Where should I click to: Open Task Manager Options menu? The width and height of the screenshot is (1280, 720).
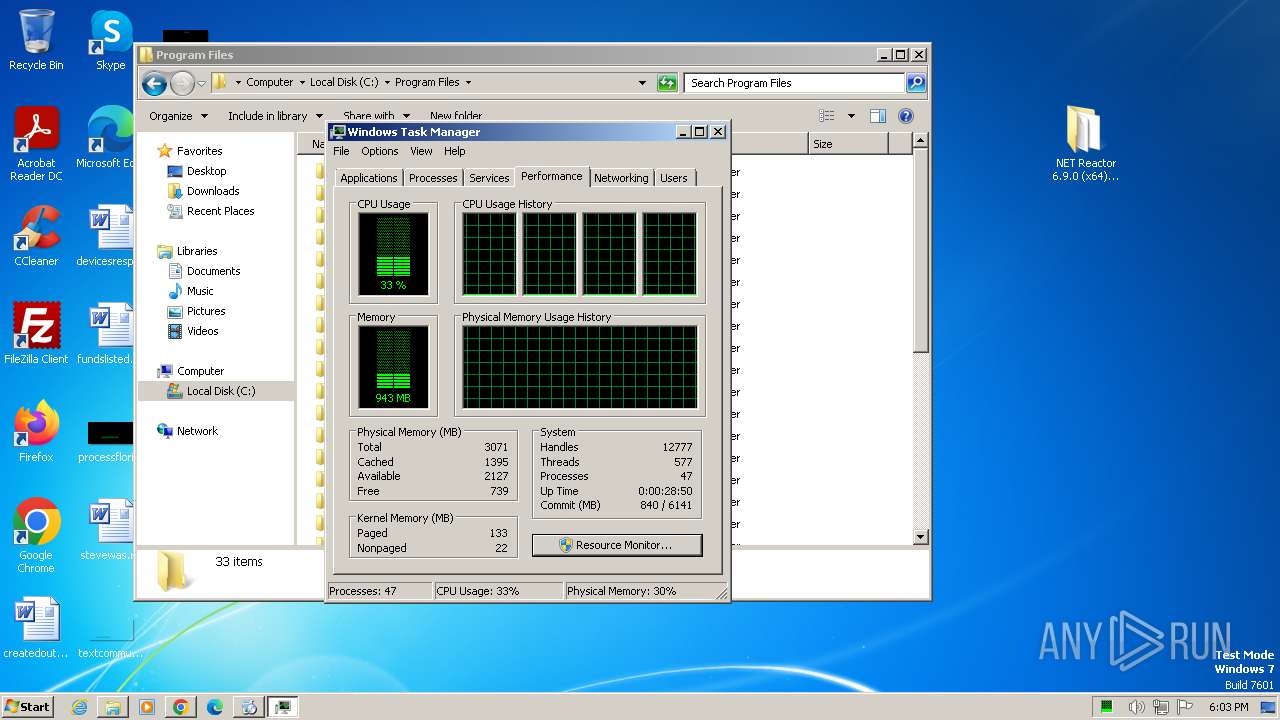point(379,151)
